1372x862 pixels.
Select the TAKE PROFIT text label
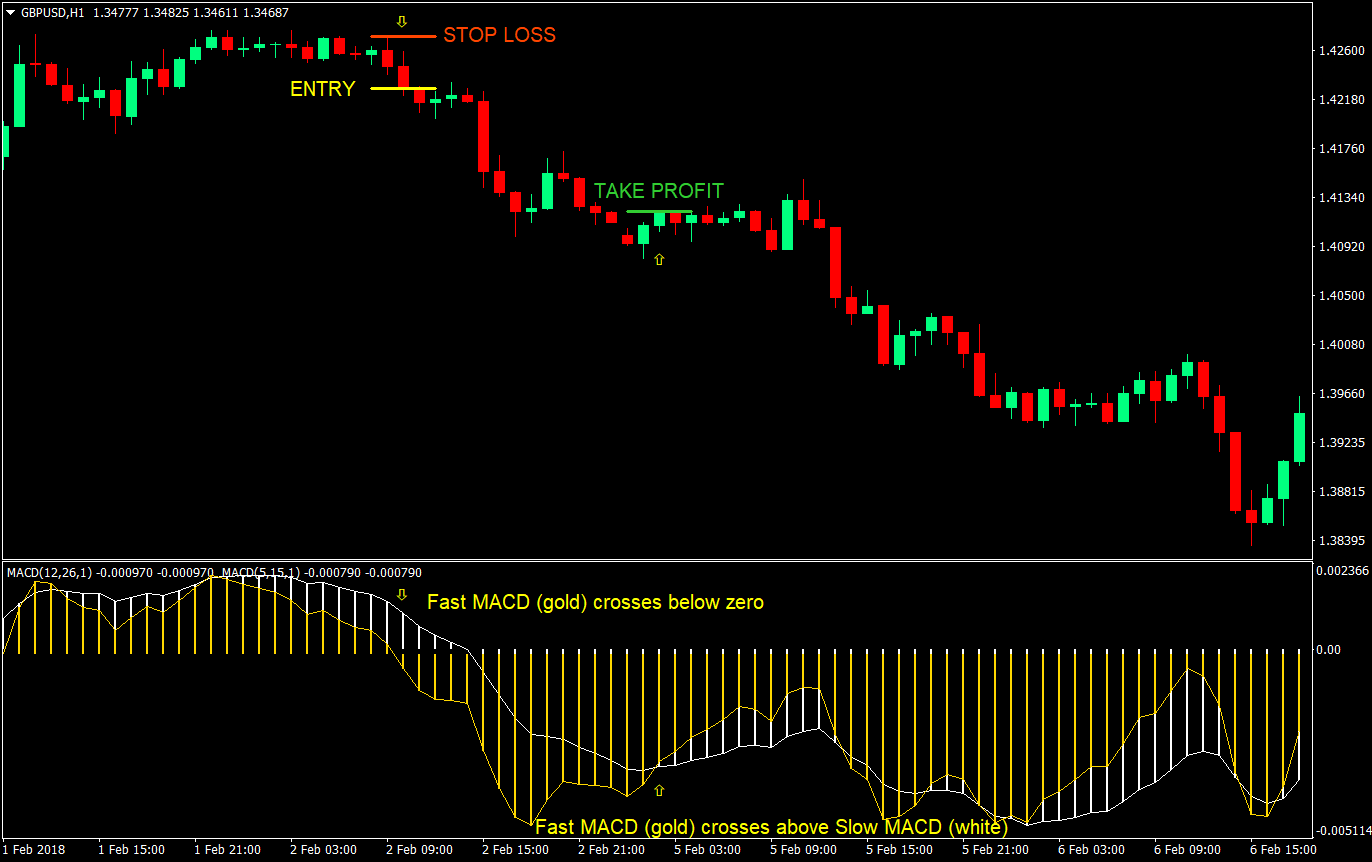[x=658, y=190]
